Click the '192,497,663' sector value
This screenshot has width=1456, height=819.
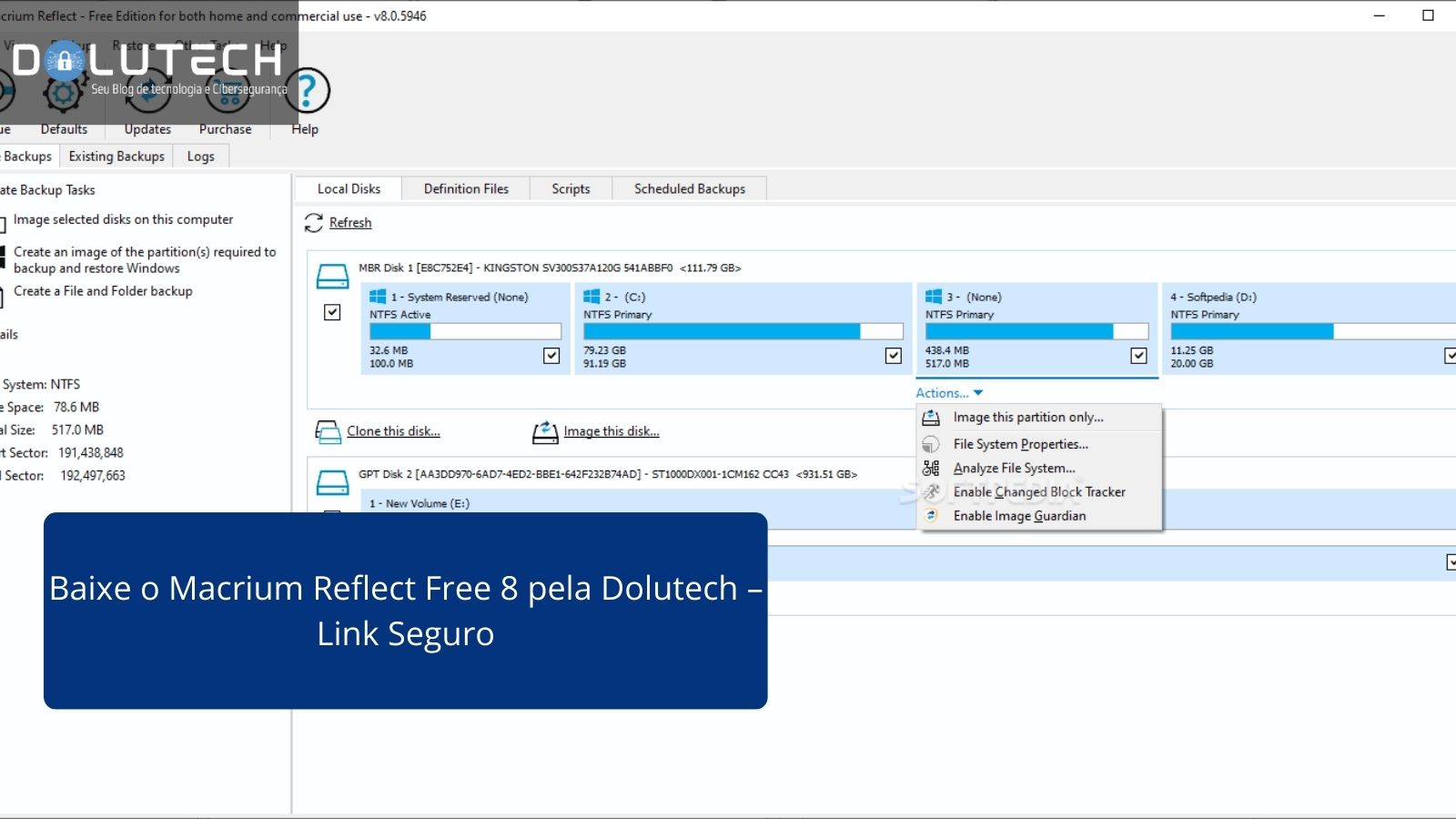pyautogui.click(x=93, y=475)
